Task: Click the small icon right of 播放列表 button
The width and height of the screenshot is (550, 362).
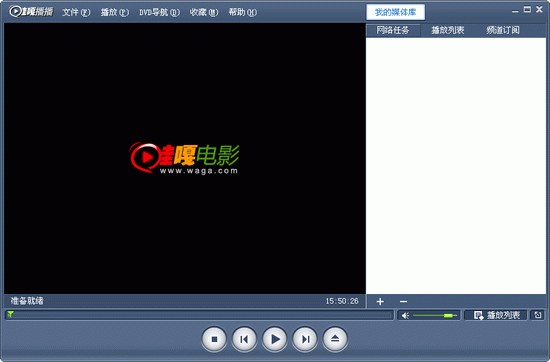Action: (538, 315)
